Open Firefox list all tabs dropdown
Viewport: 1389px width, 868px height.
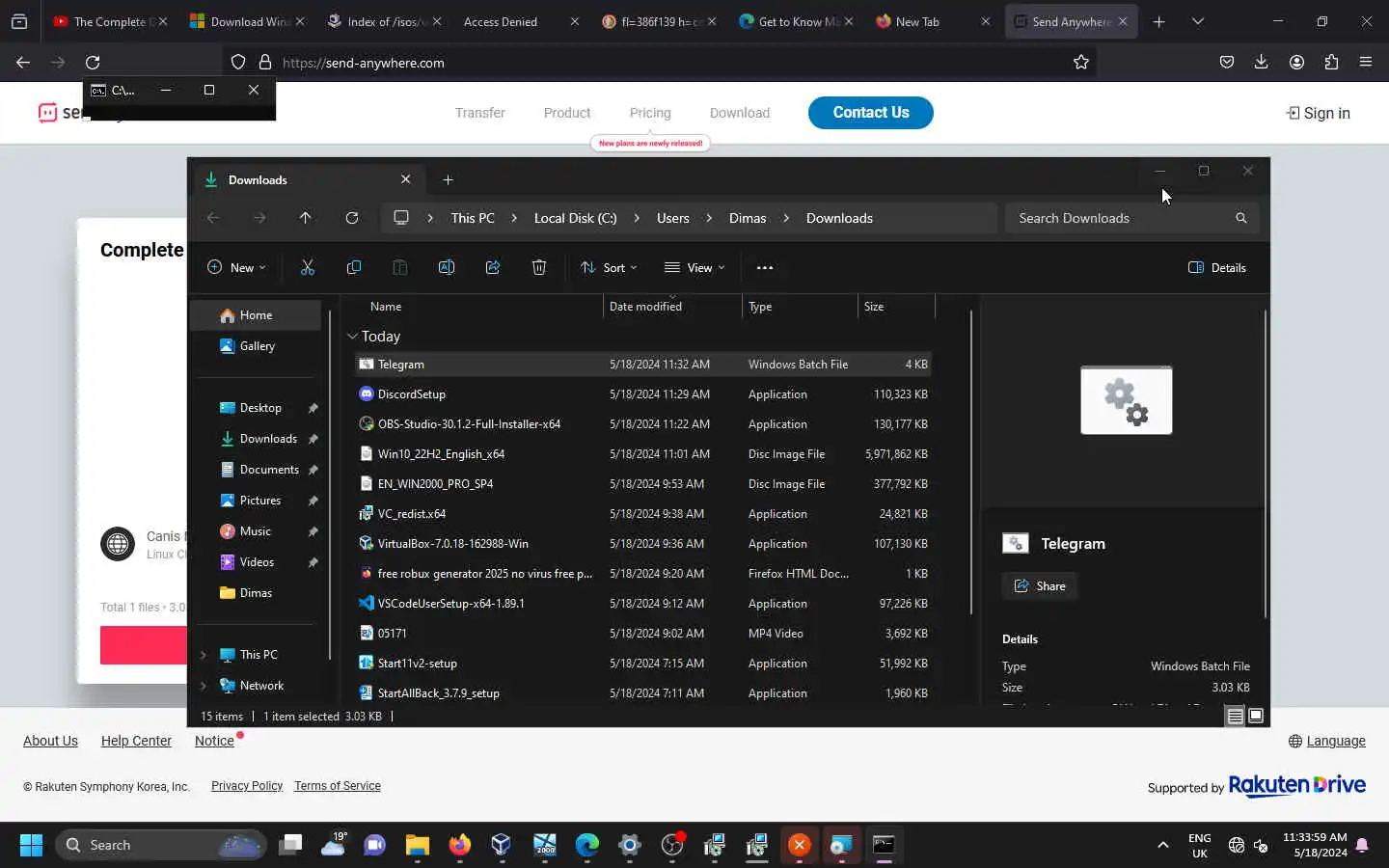1198,21
